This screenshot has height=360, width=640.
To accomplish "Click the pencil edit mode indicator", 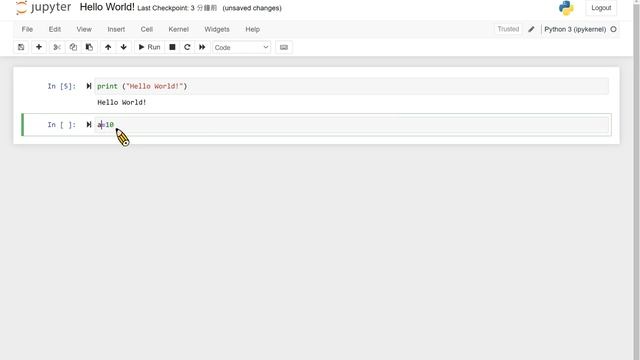I will click(x=531, y=29).
